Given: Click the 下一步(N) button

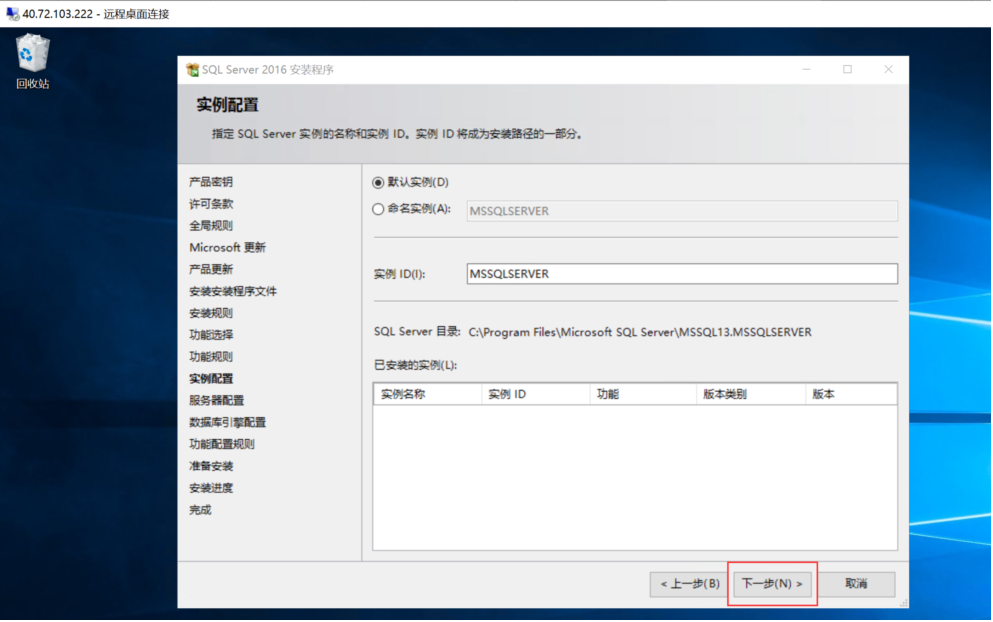Looking at the screenshot, I should click(772, 584).
